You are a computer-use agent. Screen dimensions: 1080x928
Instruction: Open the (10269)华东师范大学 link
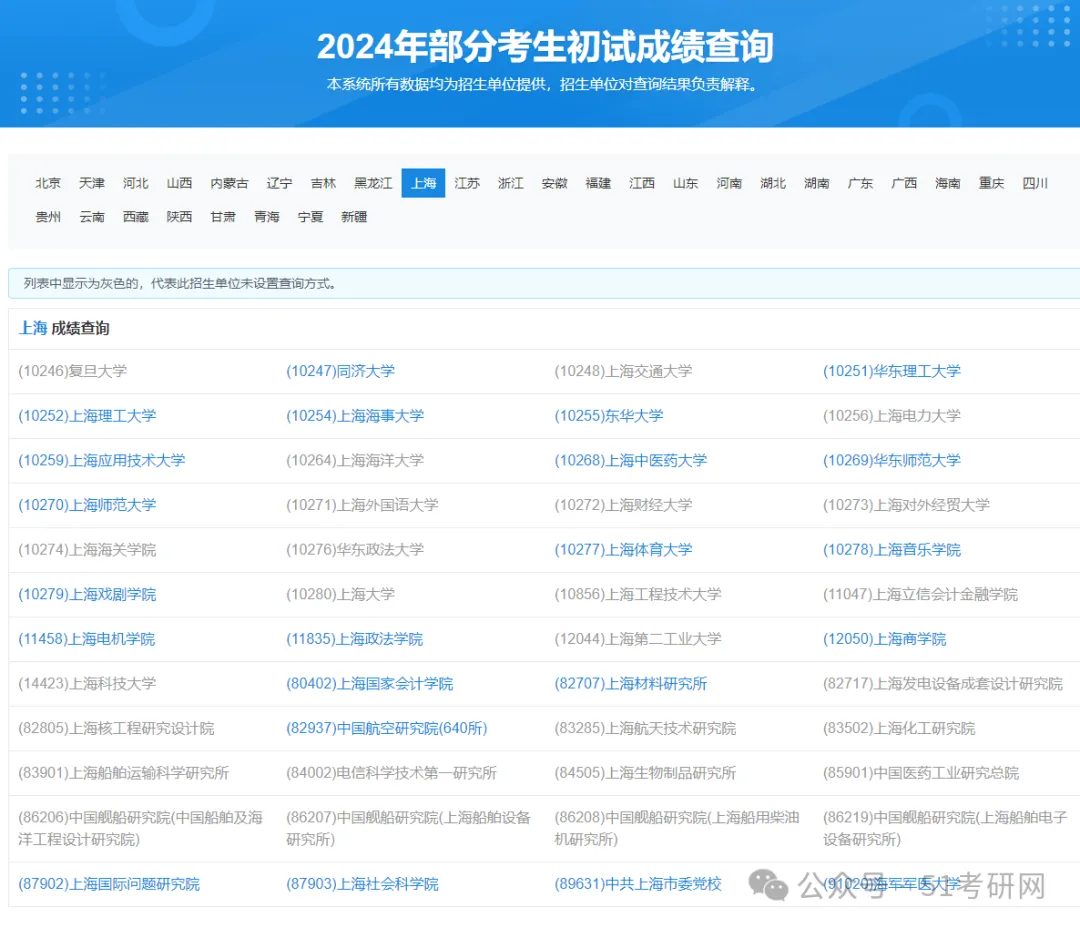(x=892, y=461)
